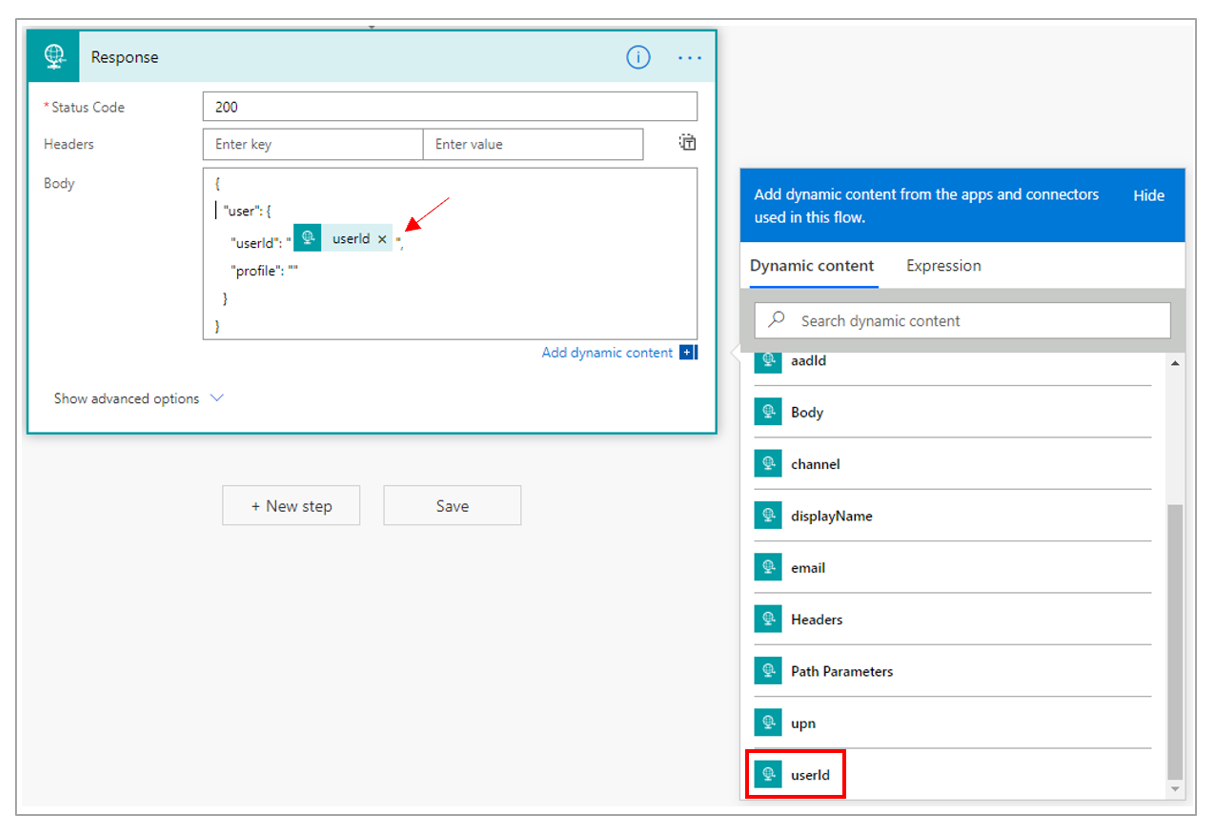Switch to the Dynamic content tab
This screenshot has height=831, width=1213.
coord(812,266)
